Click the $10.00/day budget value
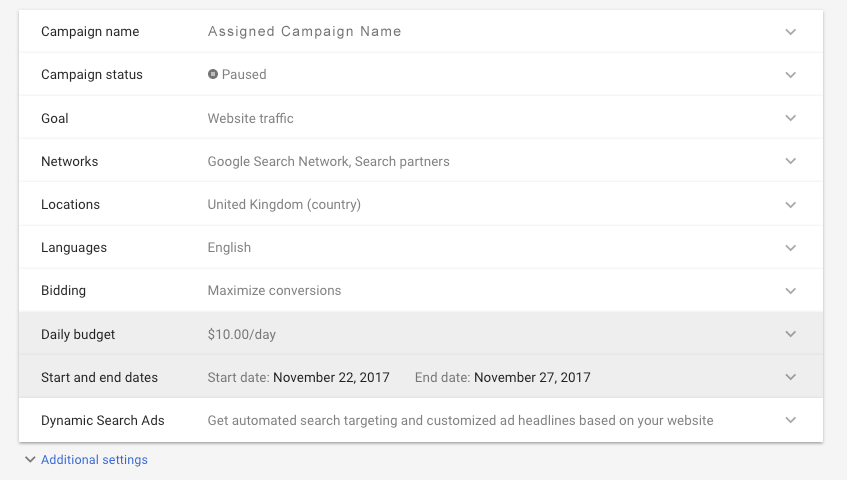The width and height of the screenshot is (847, 480). tap(241, 335)
